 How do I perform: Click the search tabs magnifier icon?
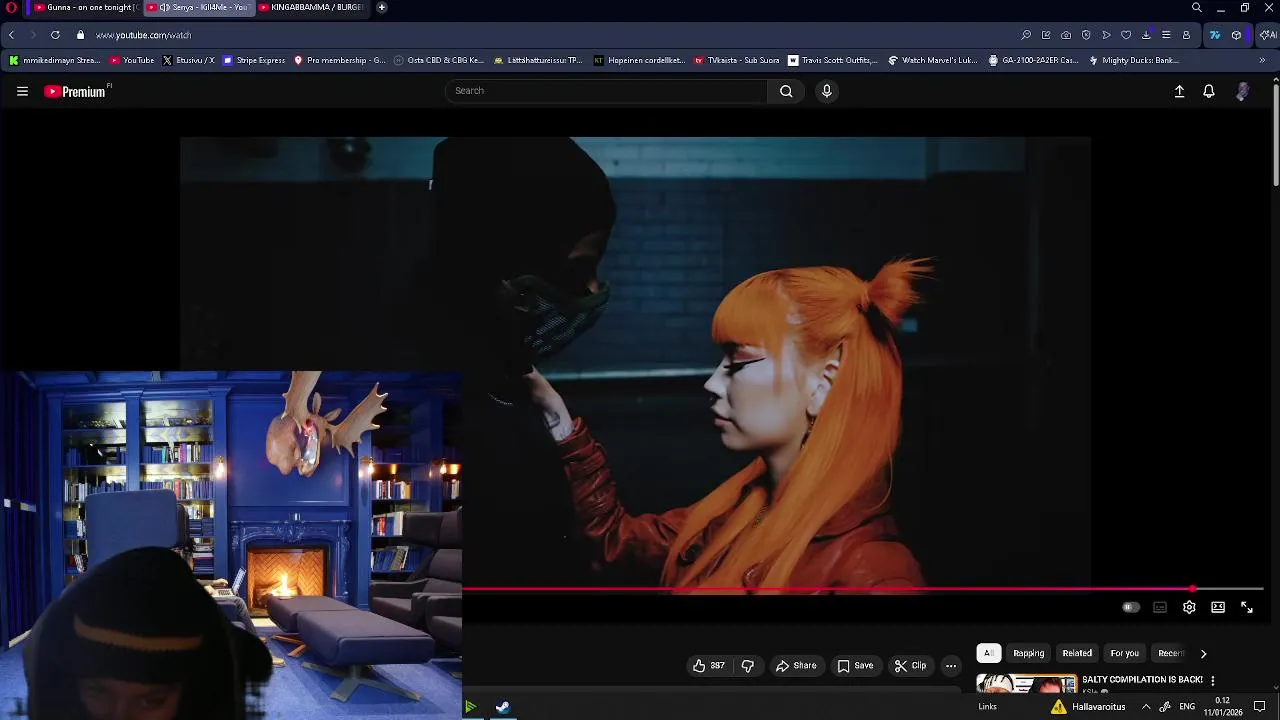tap(1196, 7)
